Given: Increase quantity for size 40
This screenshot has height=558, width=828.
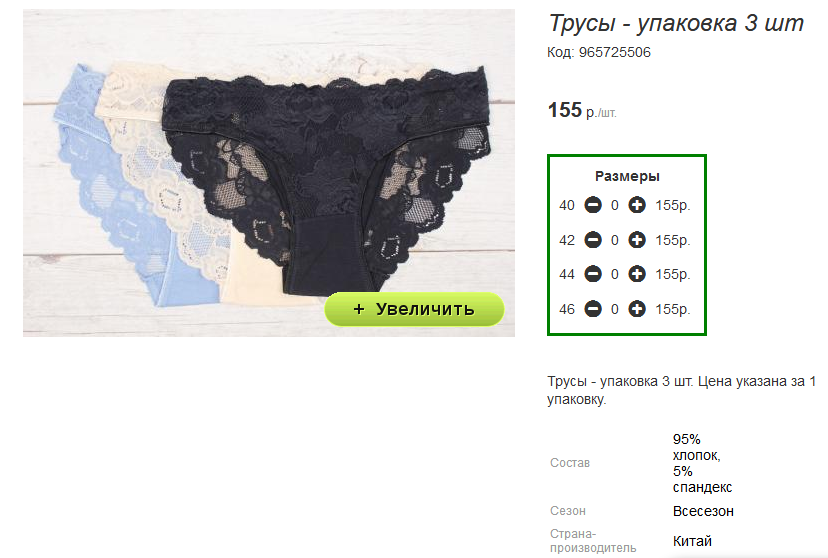Looking at the screenshot, I should click(x=637, y=205).
